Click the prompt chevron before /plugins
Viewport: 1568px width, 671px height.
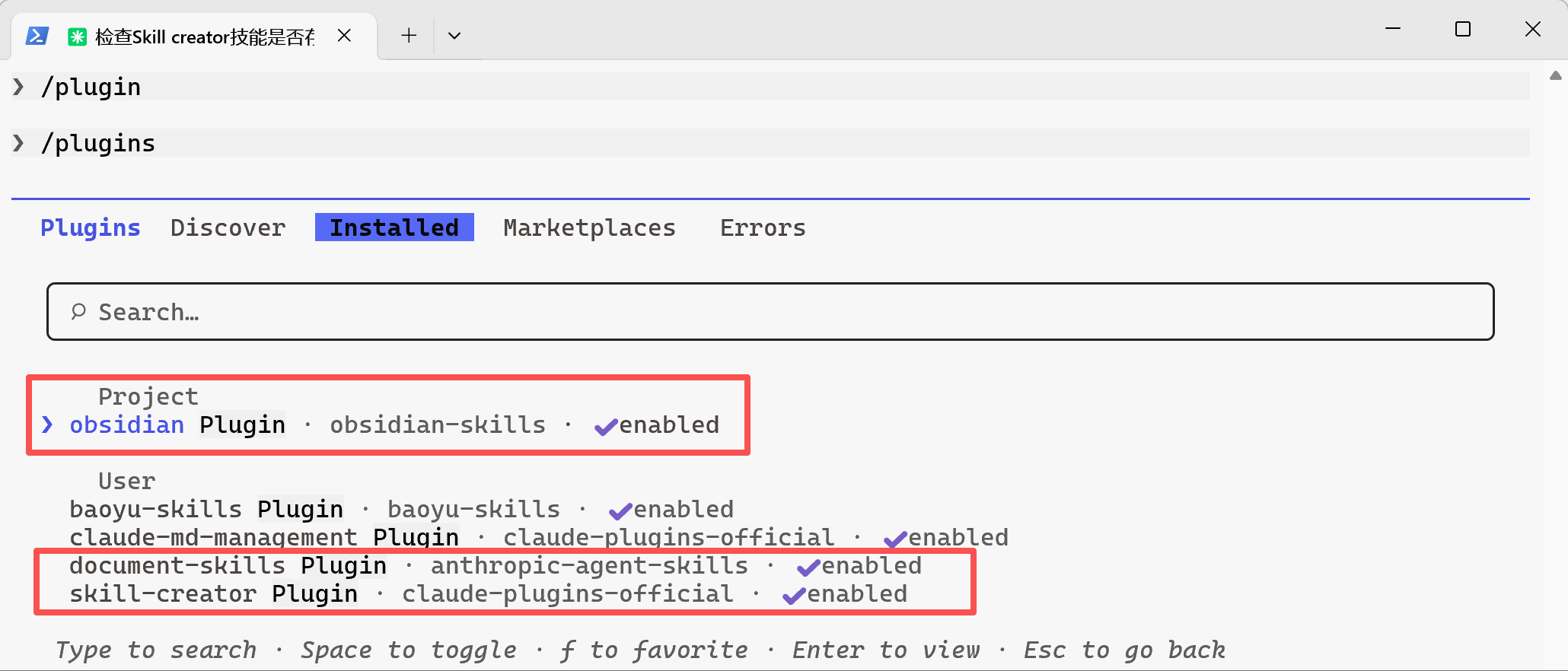pos(18,143)
